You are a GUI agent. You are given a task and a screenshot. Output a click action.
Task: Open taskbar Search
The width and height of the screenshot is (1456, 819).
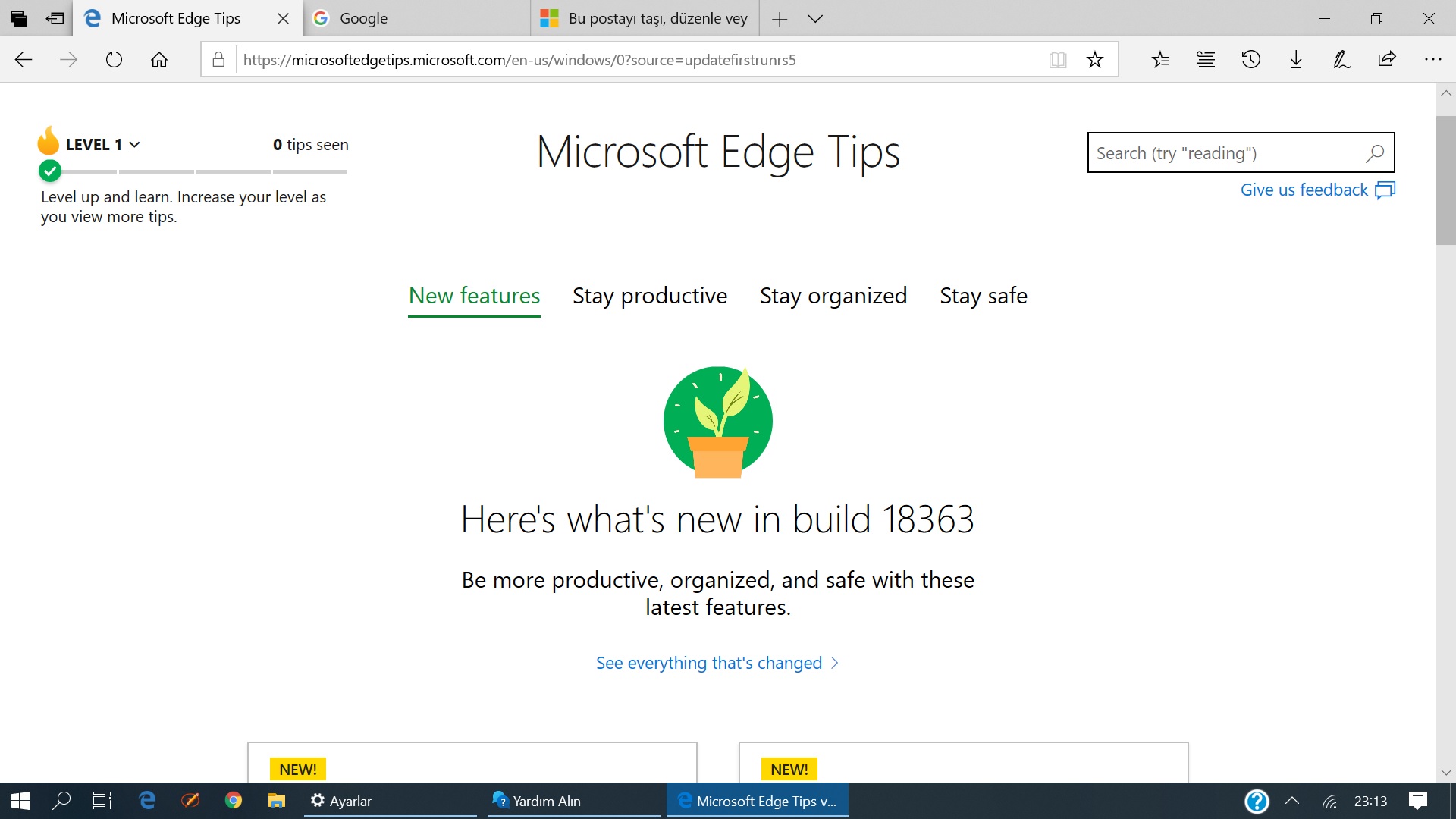(x=61, y=801)
